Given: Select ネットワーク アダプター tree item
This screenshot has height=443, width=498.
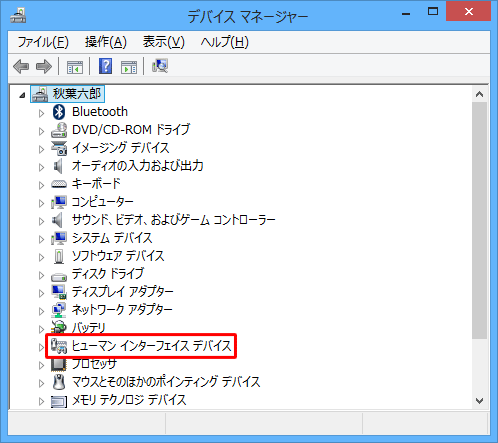Looking at the screenshot, I should tap(122, 310).
